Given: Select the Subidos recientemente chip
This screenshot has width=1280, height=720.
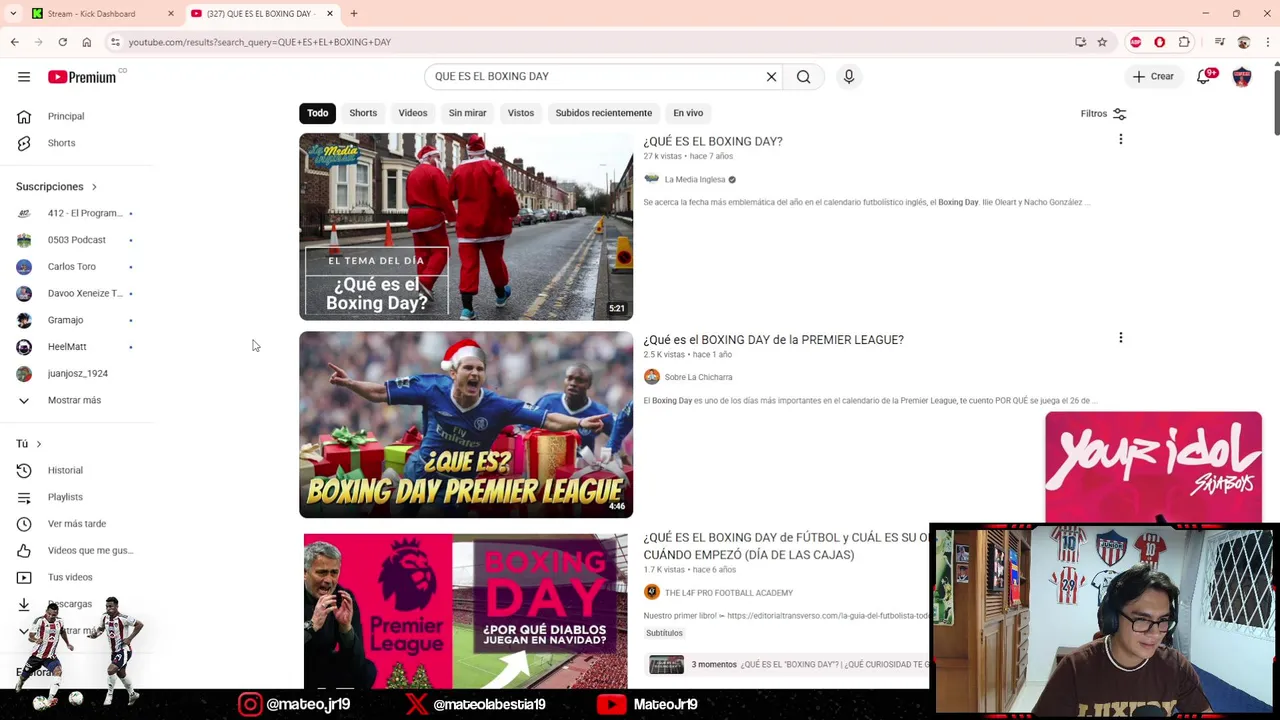Looking at the screenshot, I should click(604, 113).
